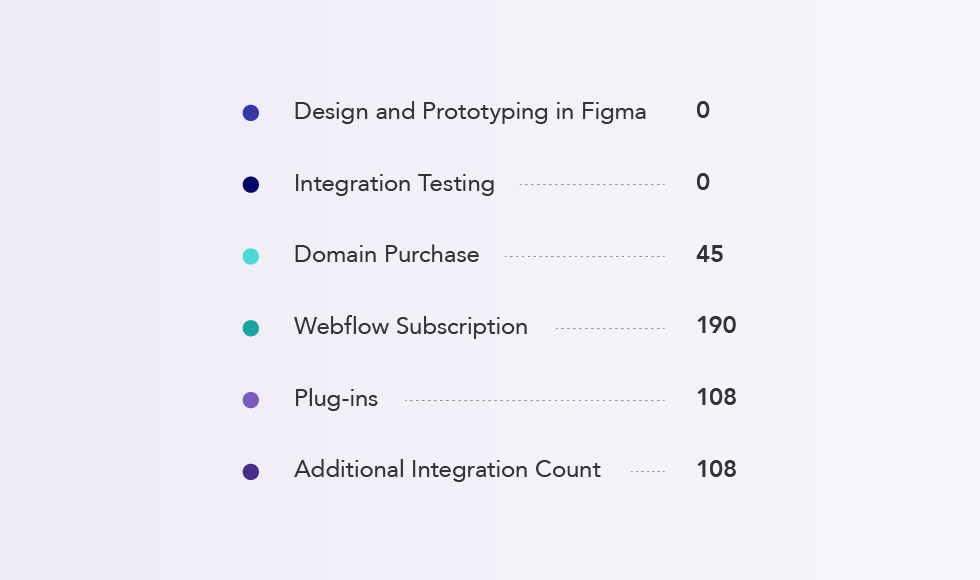Select the Domain Purchase label
This screenshot has width=980, height=580.
pyautogui.click(x=386, y=255)
